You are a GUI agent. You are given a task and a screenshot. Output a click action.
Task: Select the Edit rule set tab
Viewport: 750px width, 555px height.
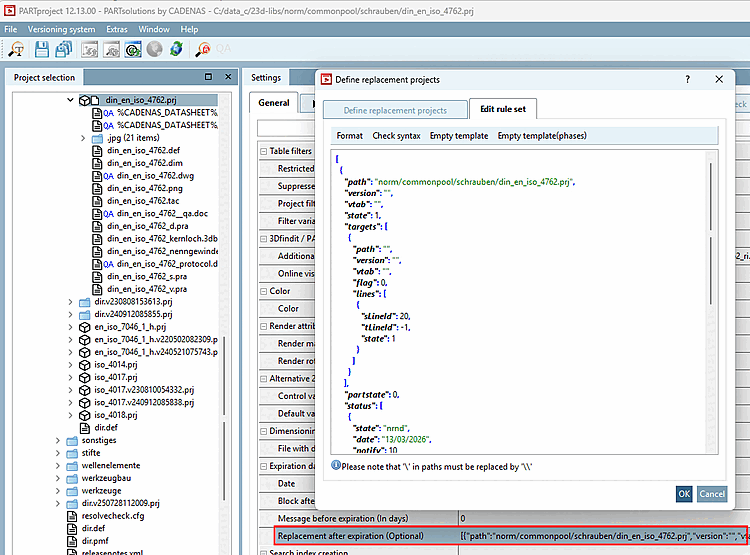pos(503,109)
